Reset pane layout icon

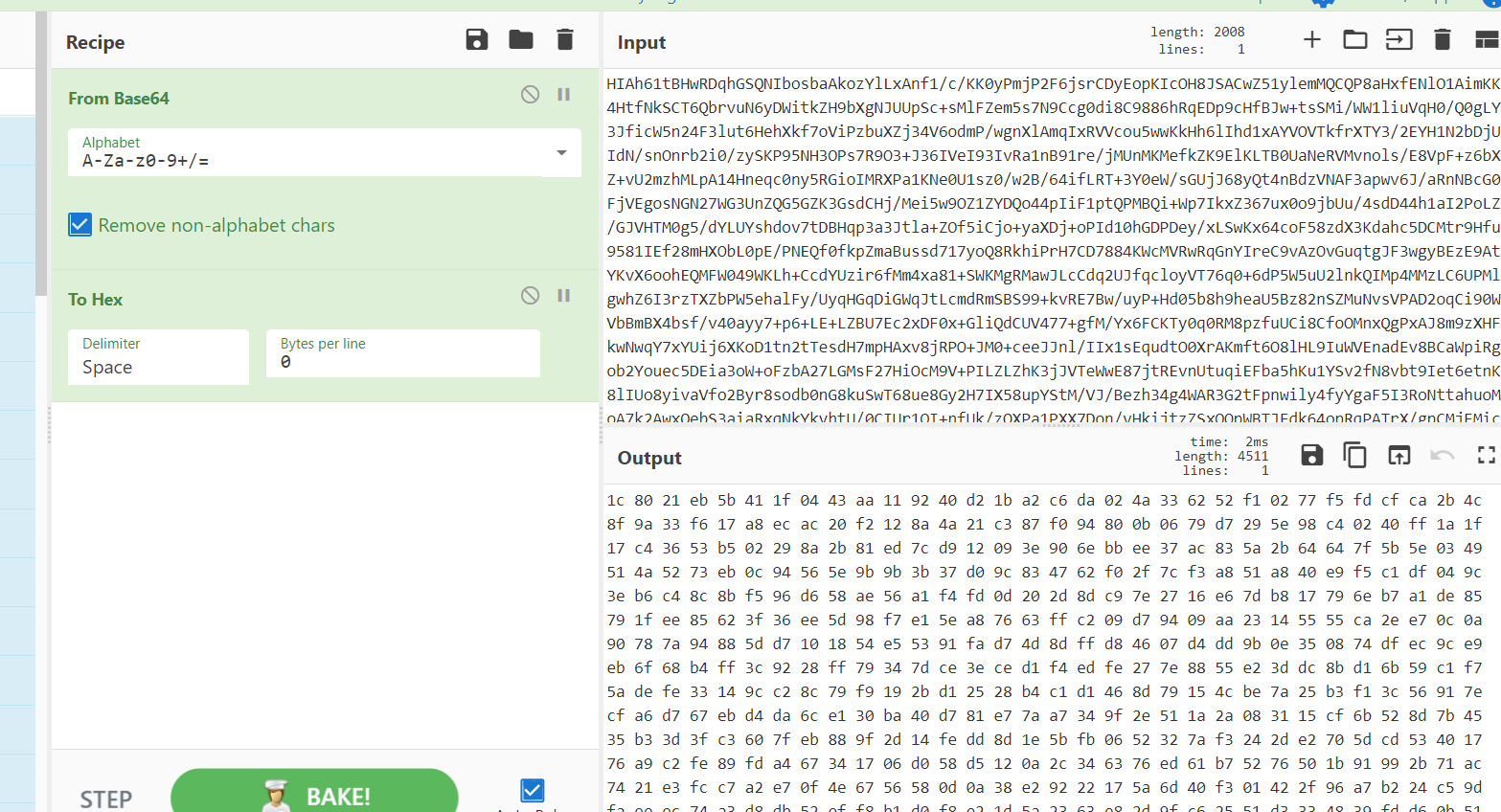[1488, 39]
